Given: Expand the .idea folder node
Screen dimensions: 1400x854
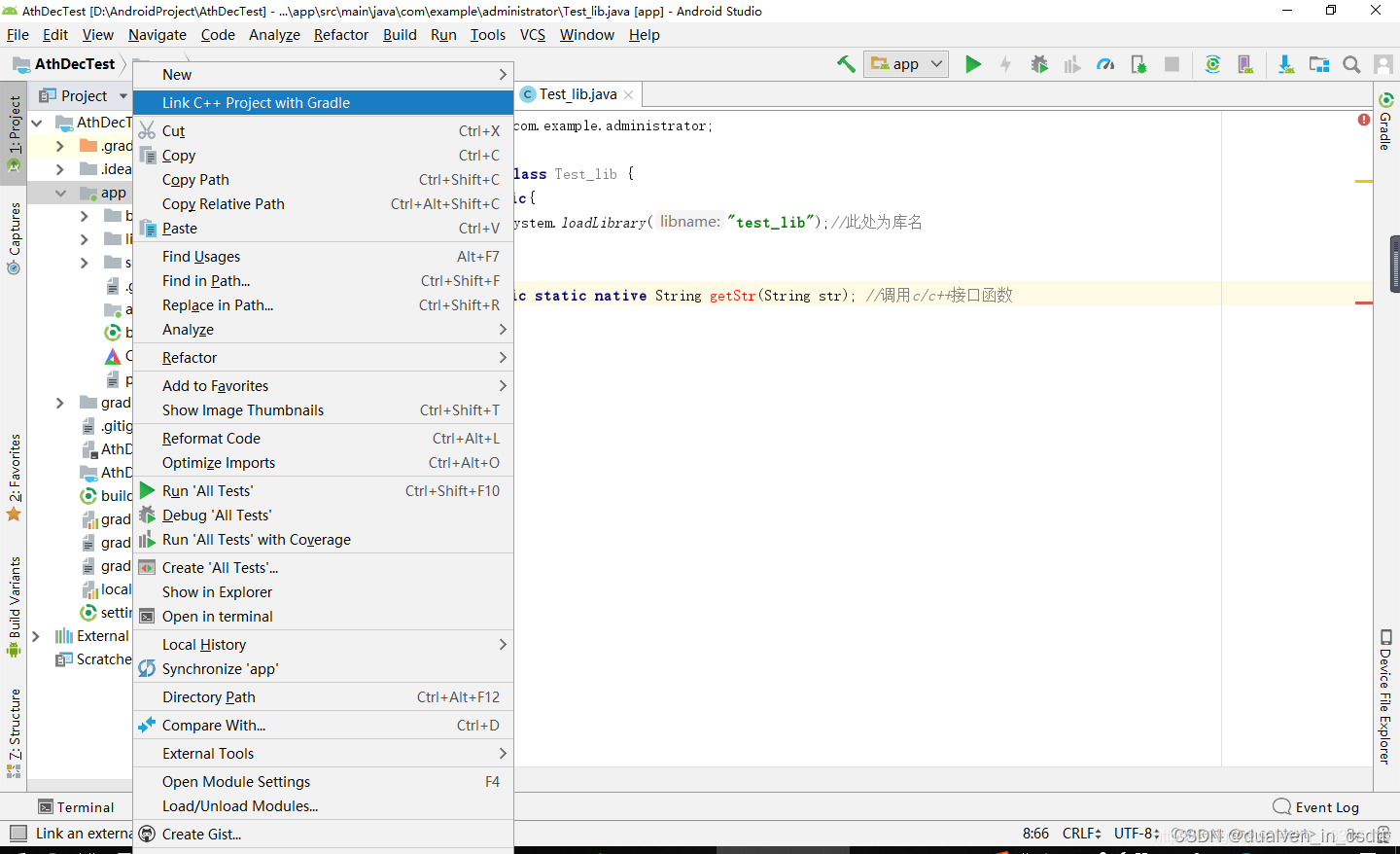Looking at the screenshot, I should click(60, 169).
